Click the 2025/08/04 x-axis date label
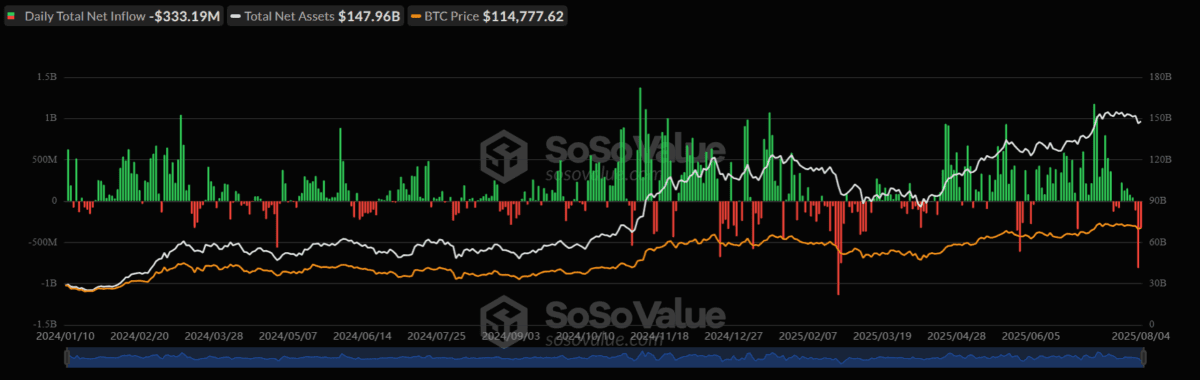 point(1141,337)
